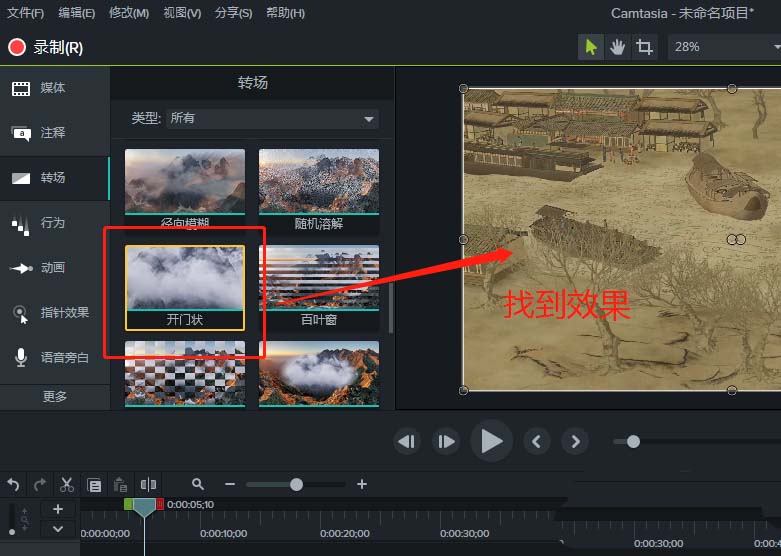Viewport: 781px width, 556px height.
Task: Add a new track with plus button
Action: coord(58,509)
